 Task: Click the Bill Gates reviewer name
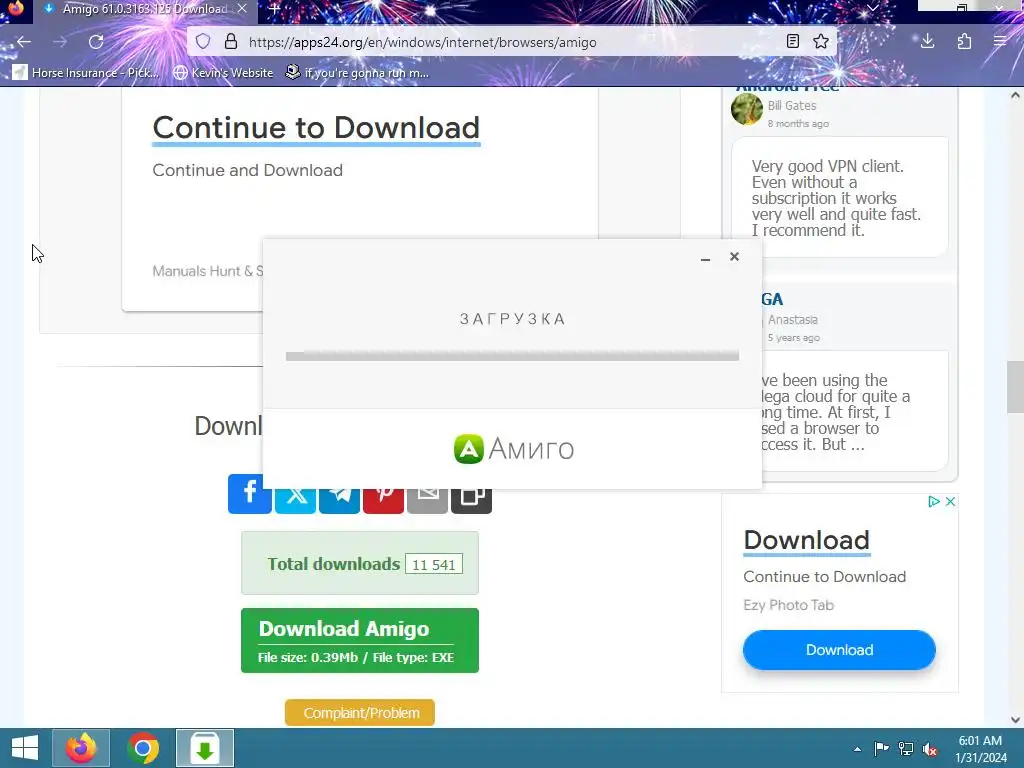[x=792, y=105]
